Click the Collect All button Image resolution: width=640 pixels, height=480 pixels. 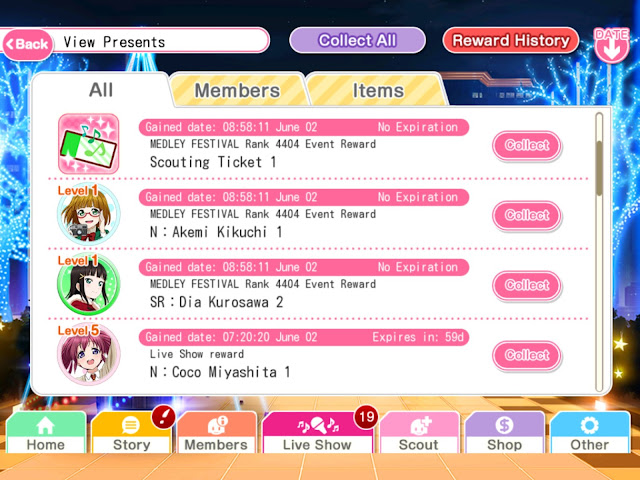pyautogui.click(x=357, y=40)
